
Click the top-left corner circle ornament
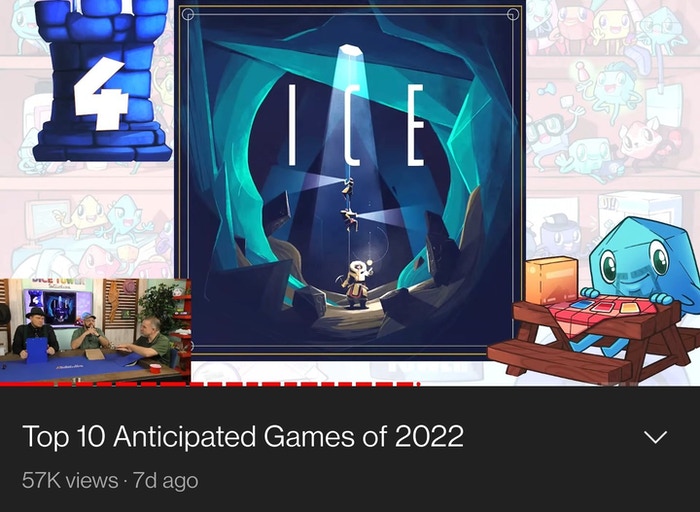point(188,15)
